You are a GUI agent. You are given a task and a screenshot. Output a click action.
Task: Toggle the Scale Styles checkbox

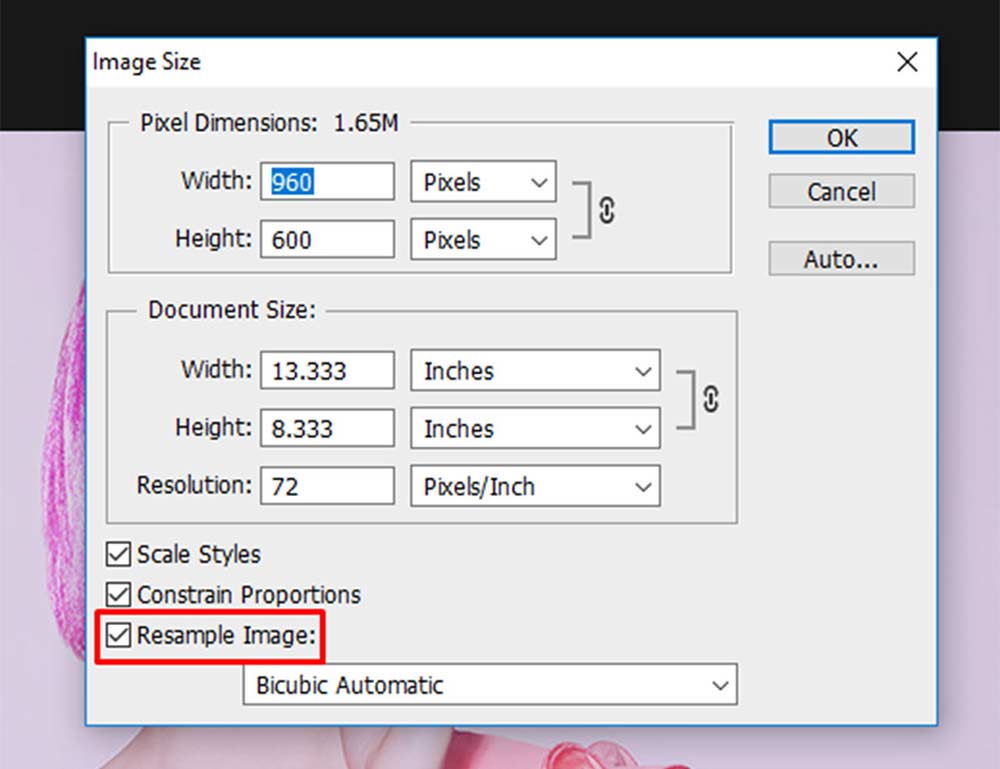click(119, 554)
